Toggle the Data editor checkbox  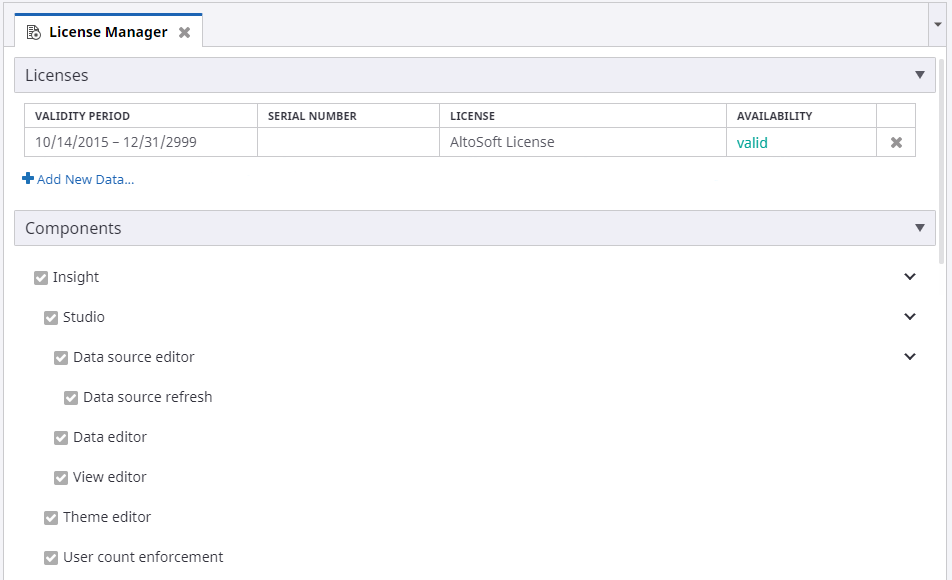(61, 438)
